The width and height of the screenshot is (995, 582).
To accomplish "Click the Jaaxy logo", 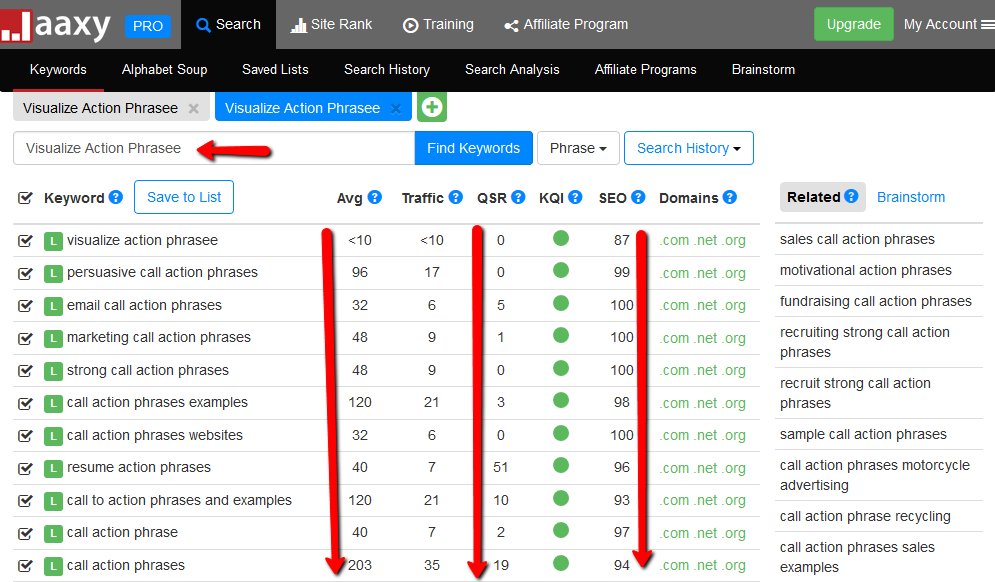I will (56, 26).
